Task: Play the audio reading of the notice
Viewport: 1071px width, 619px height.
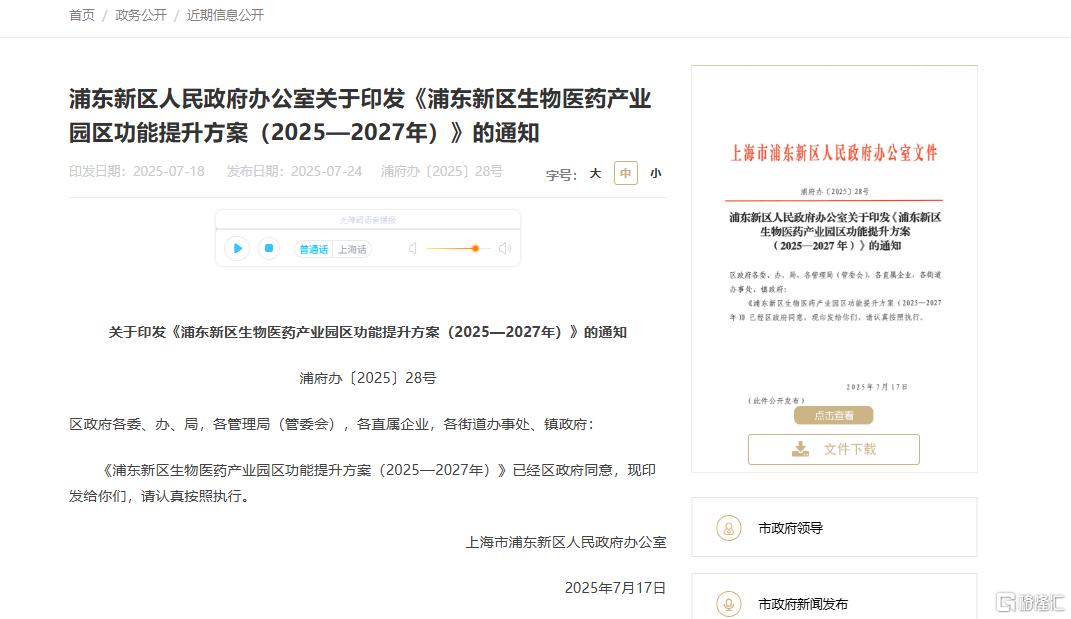Action: [x=237, y=248]
